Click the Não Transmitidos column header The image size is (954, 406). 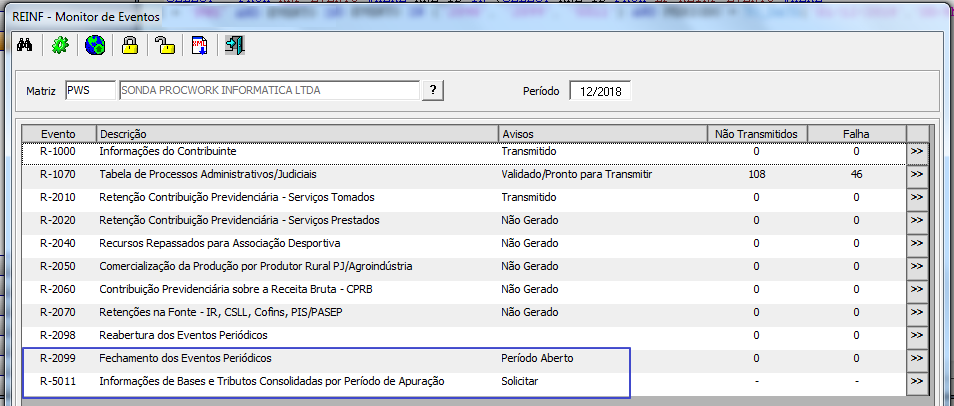click(x=756, y=134)
